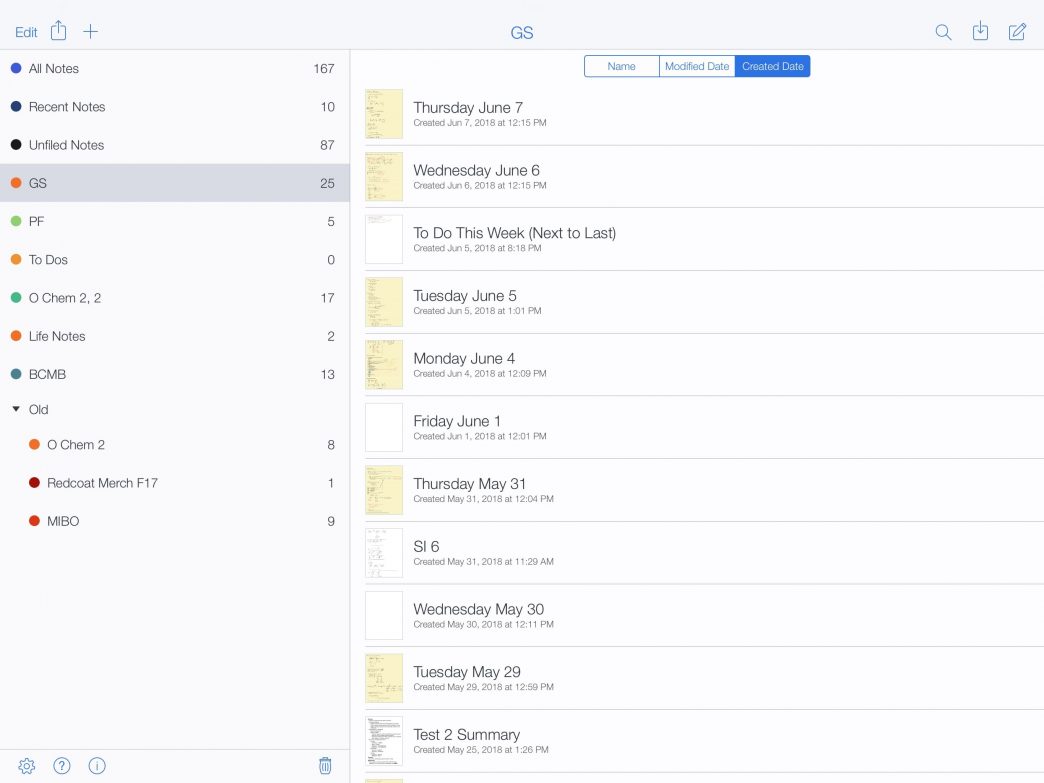Sort notes by Modified Date

click(x=697, y=66)
